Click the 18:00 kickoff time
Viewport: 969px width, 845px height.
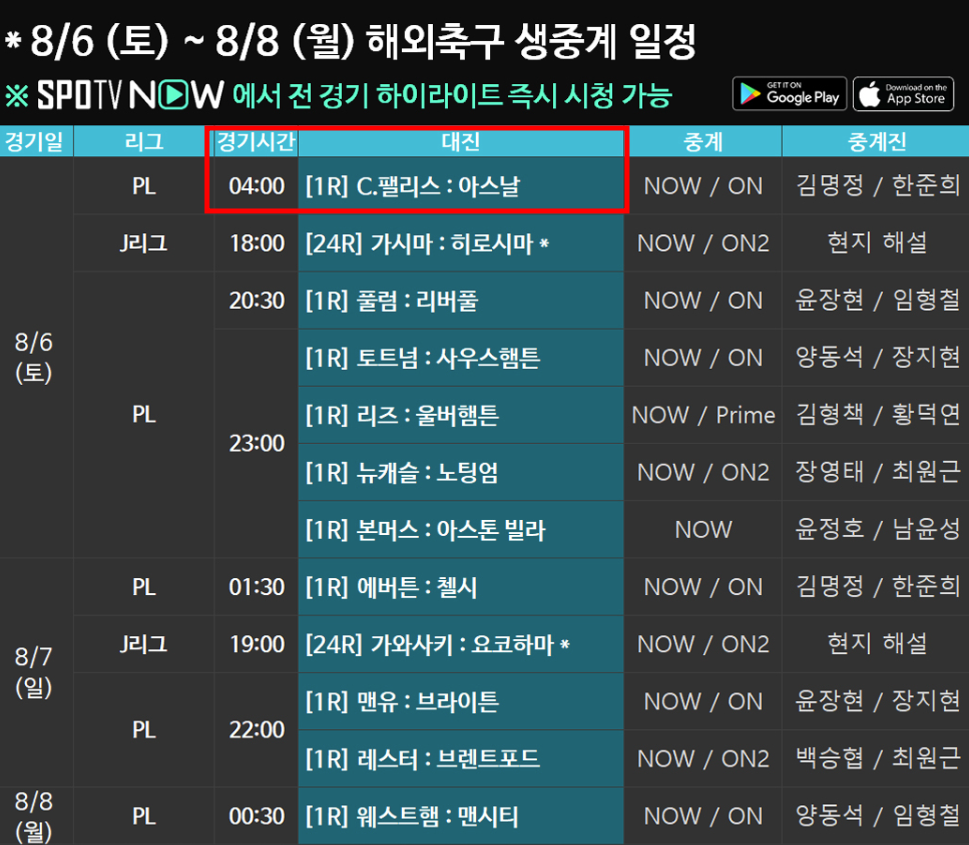[x=256, y=244]
